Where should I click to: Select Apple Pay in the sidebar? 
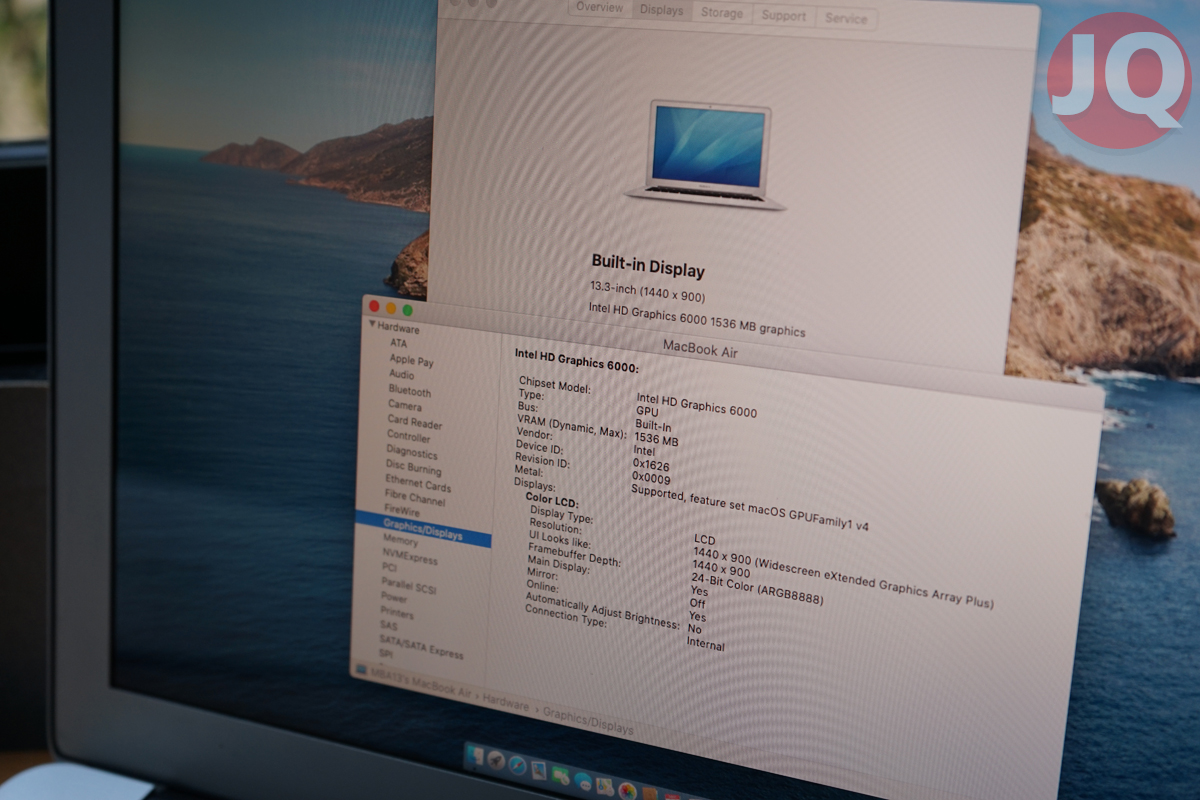click(x=412, y=360)
